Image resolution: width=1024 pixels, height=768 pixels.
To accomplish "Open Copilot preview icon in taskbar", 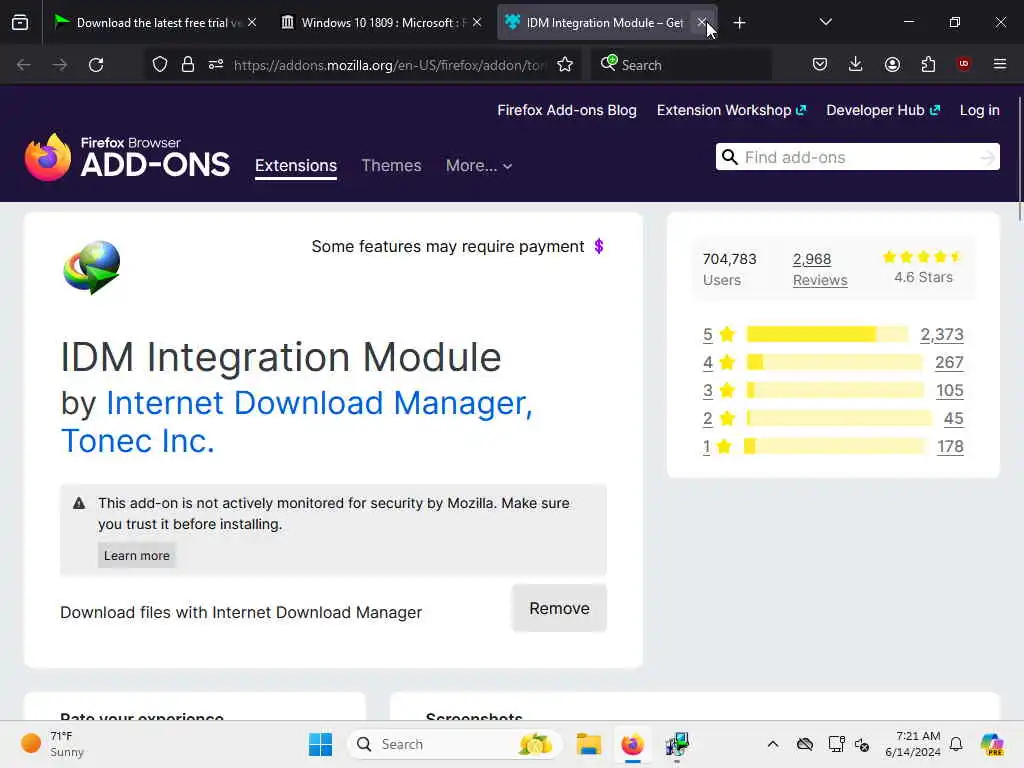I will click(992, 744).
